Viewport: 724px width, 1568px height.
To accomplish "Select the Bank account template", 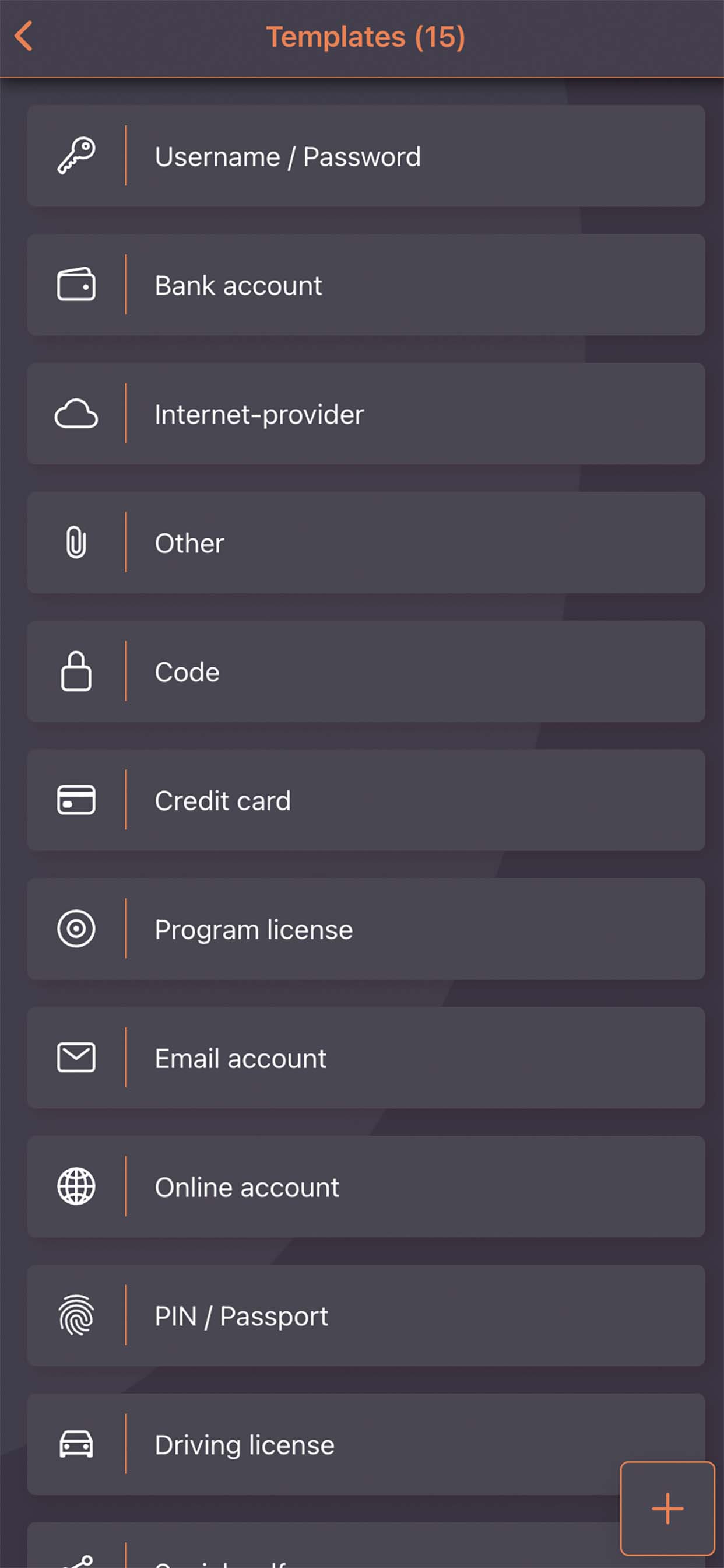I will 365,285.
